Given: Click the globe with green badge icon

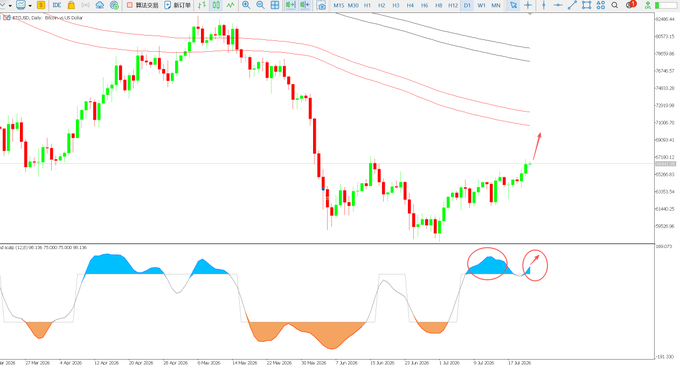Looking at the screenshot, I should (x=114, y=5).
